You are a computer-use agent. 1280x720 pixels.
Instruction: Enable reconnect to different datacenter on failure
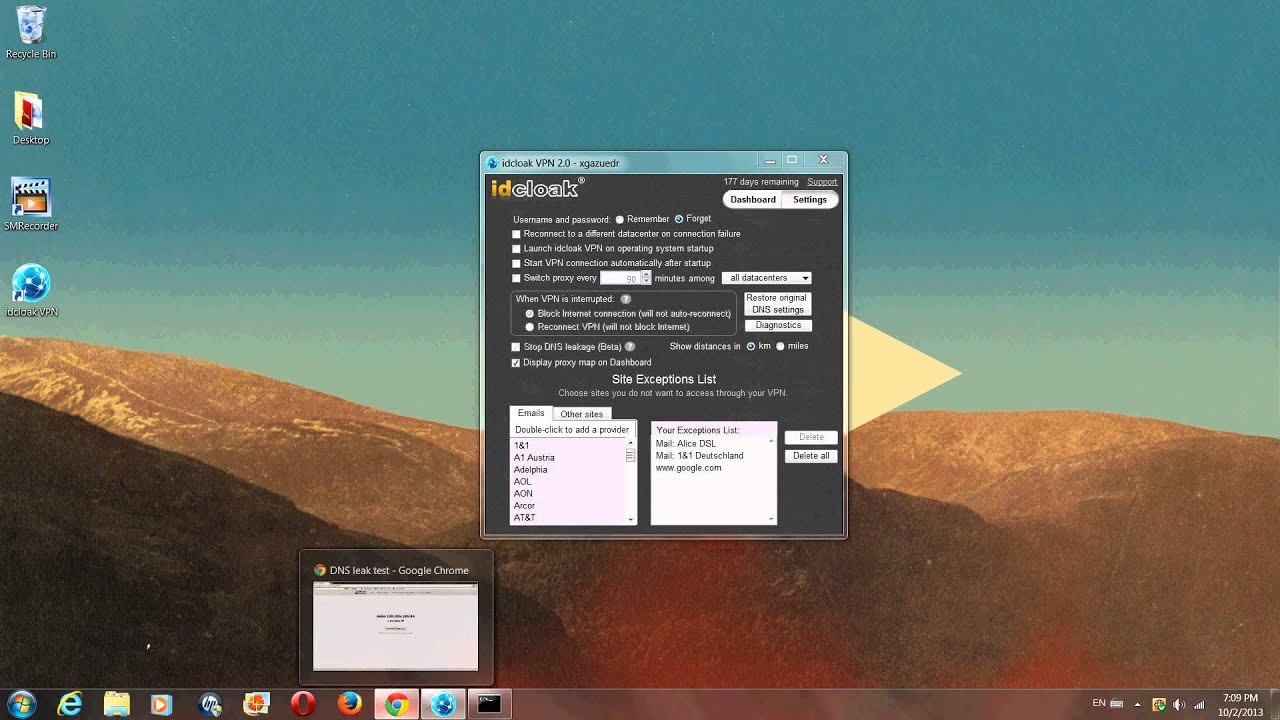click(x=516, y=234)
